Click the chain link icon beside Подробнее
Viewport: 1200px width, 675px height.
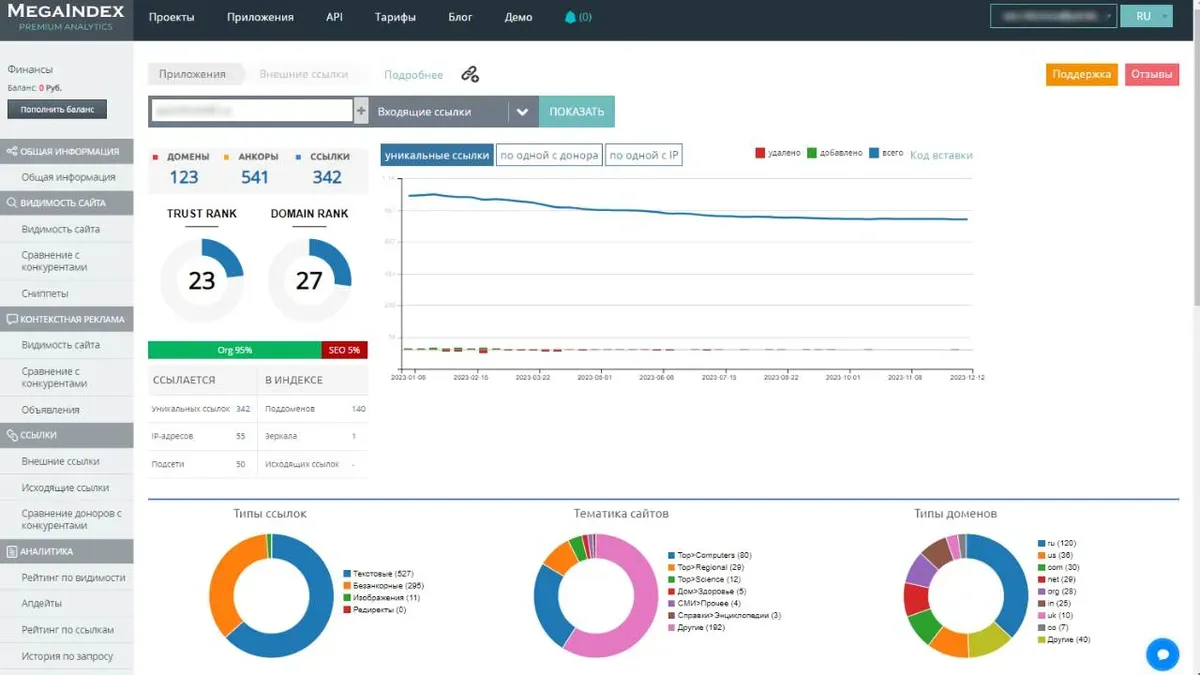click(470, 74)
